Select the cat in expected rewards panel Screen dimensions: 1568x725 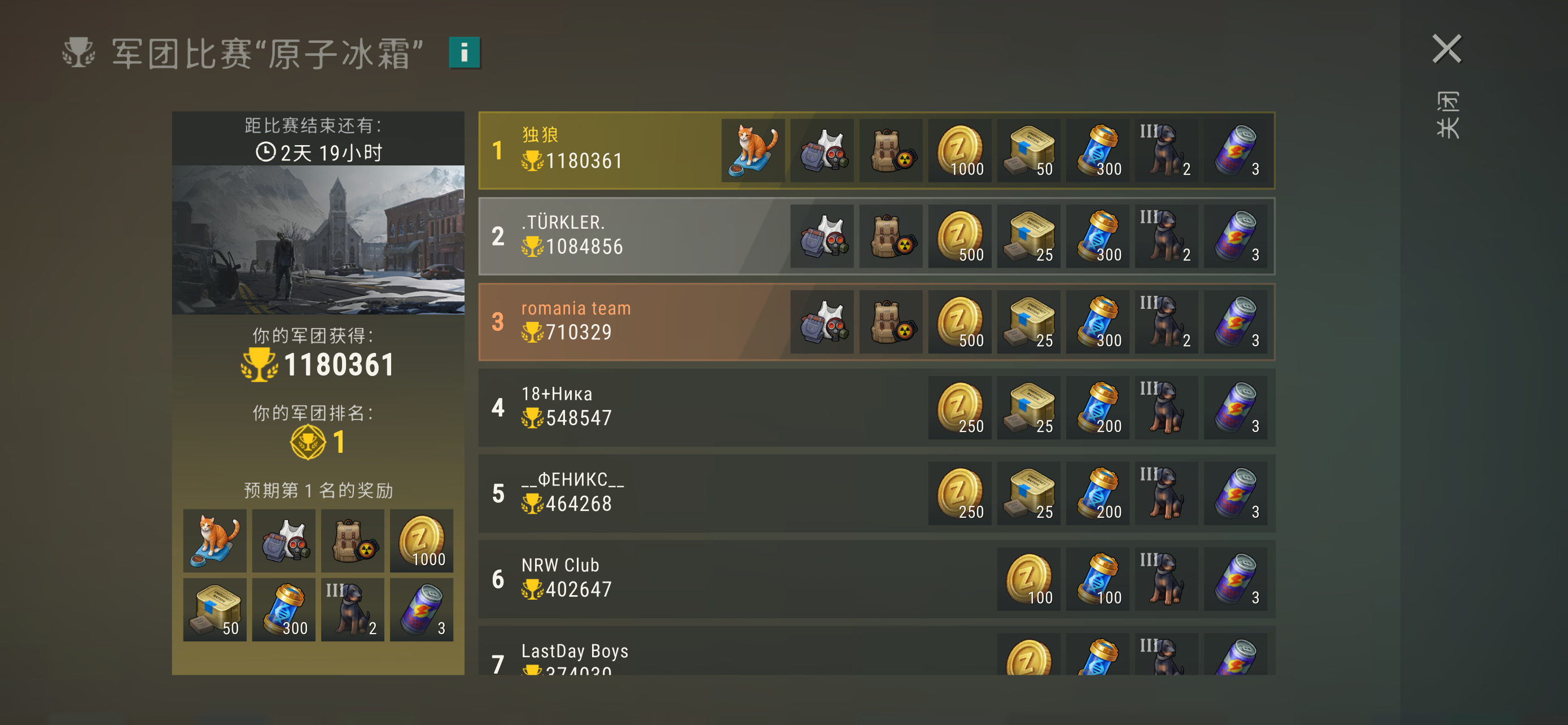point(215,541)
